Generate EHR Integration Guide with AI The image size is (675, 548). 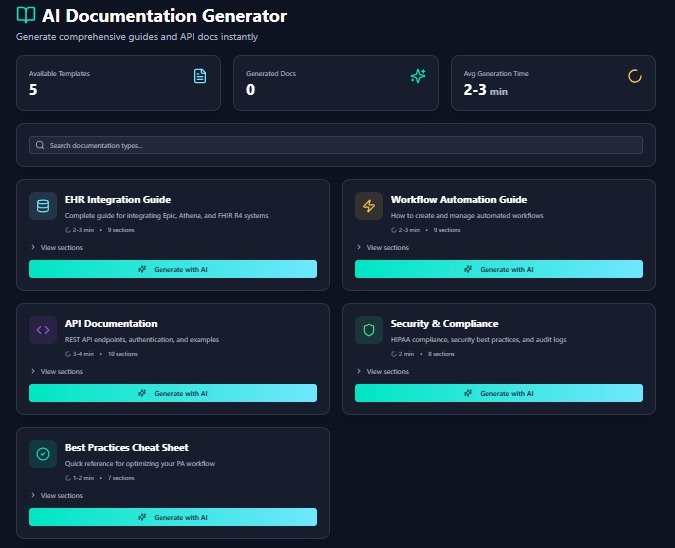[x=173, y=269]
